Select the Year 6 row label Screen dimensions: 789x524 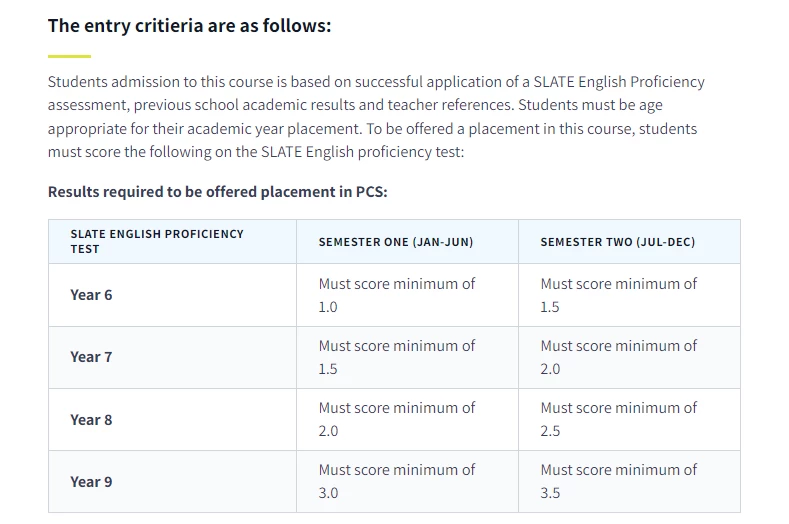click(x=91, y=295)
